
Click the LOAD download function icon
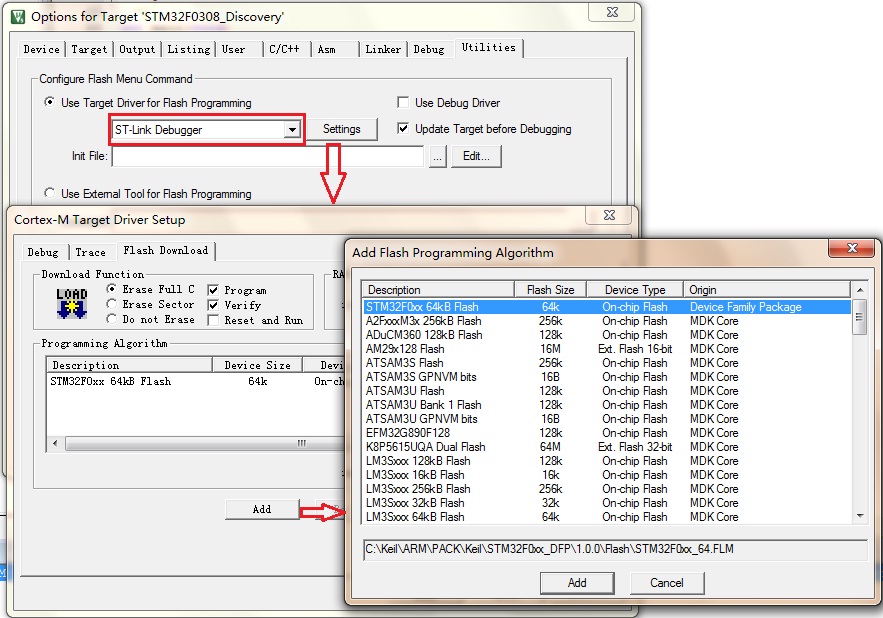click(72, 304)
